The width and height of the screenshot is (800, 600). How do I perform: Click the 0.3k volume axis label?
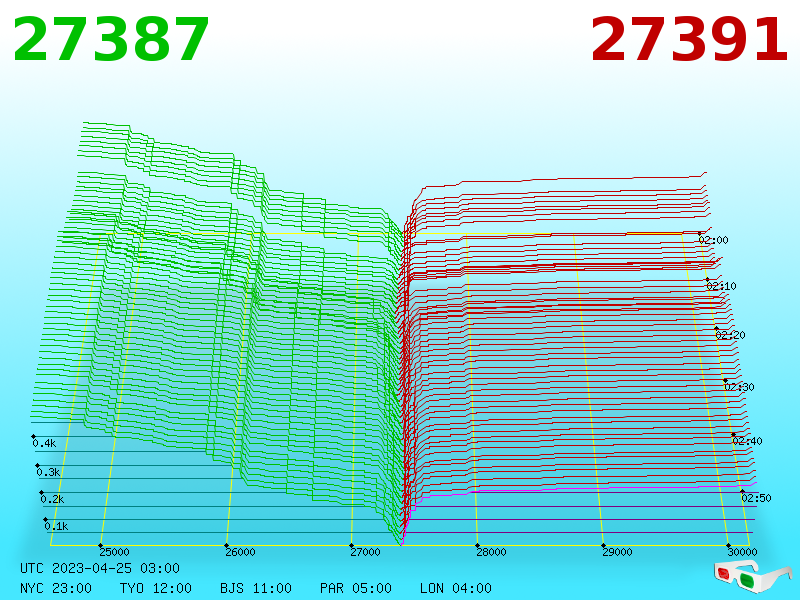click(48, 472)
